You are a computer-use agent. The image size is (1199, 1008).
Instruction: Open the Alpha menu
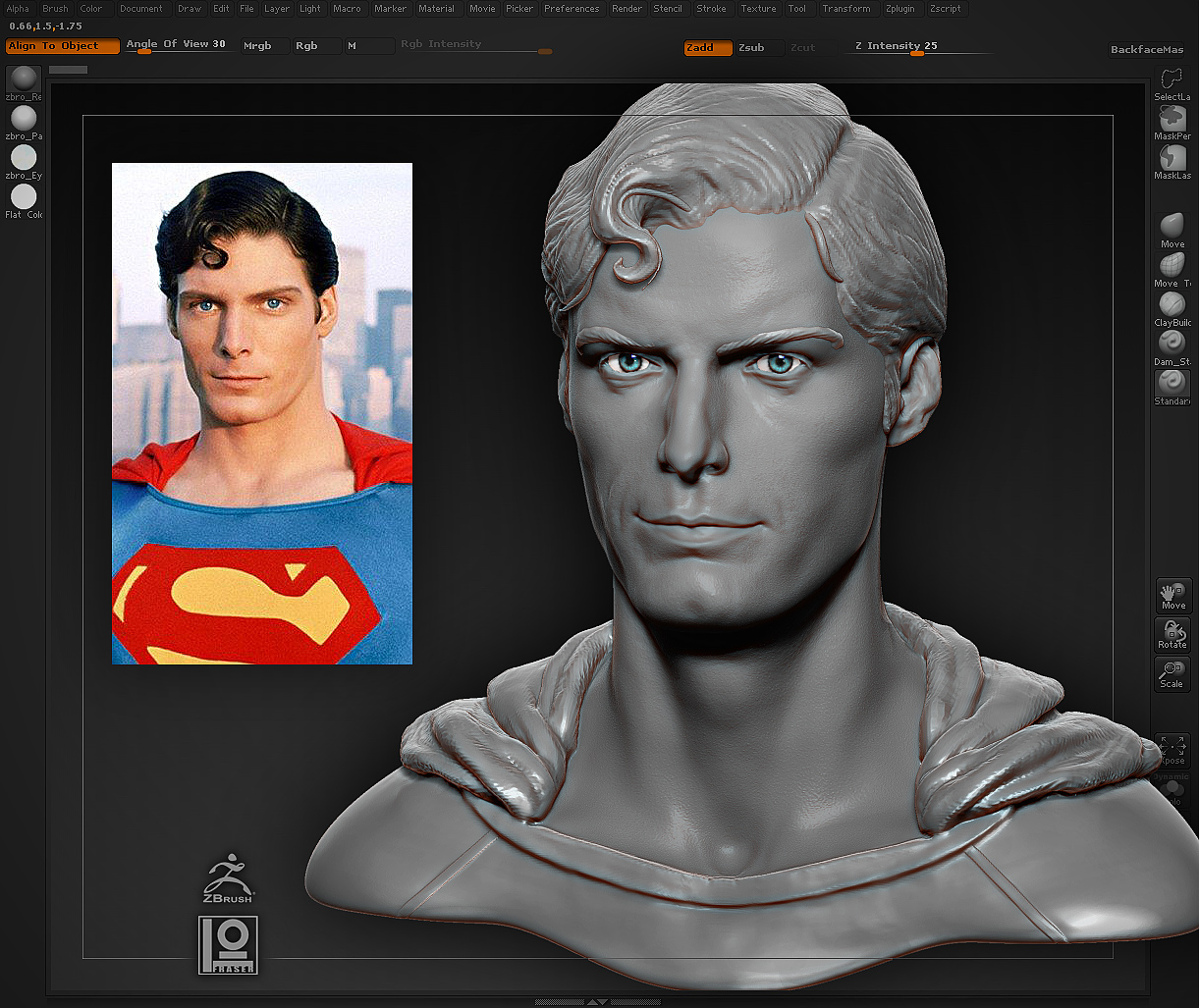coord(18,9)
